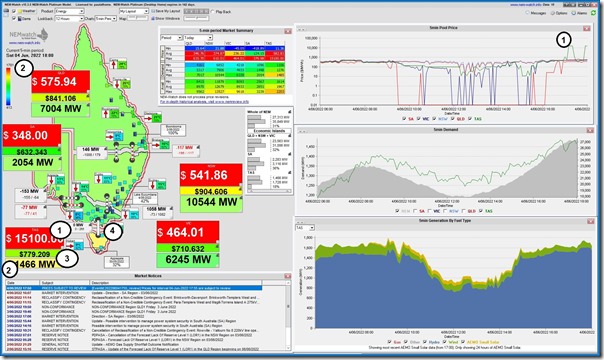Select the Play Back radio button
Viewport: 604px width, 360px height.
(x=213, y=12)
